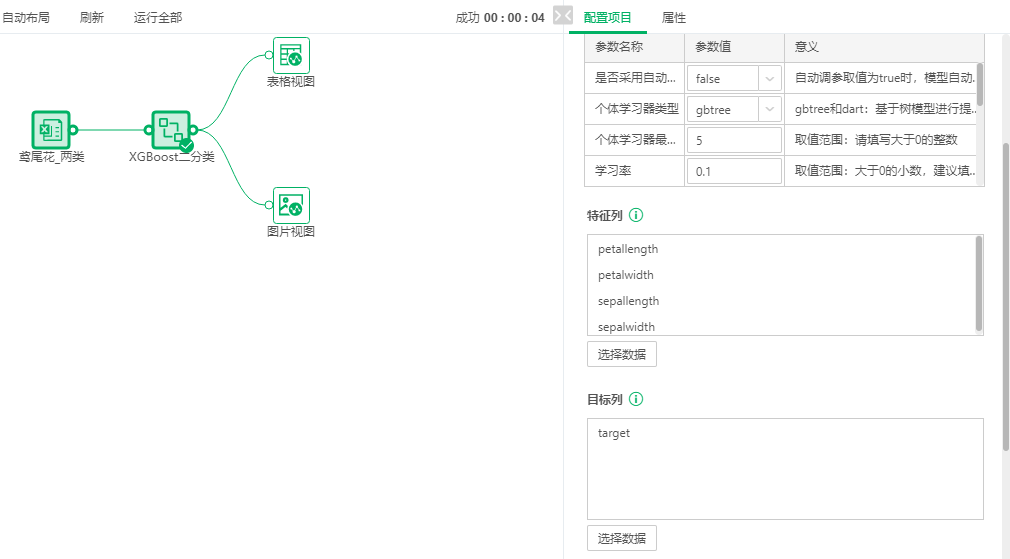Click the 成功 00:00:04 status text

[x=500, y=17]
